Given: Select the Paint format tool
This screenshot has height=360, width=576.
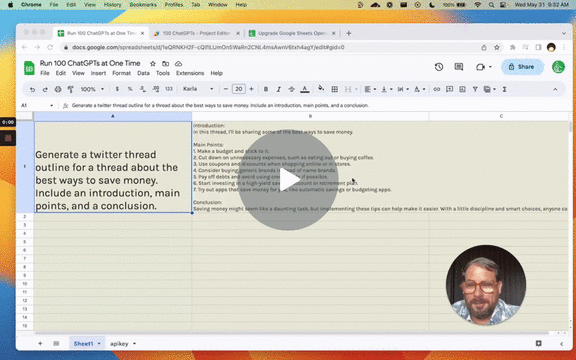Looking at the screenshot, I should click(71, 89).
